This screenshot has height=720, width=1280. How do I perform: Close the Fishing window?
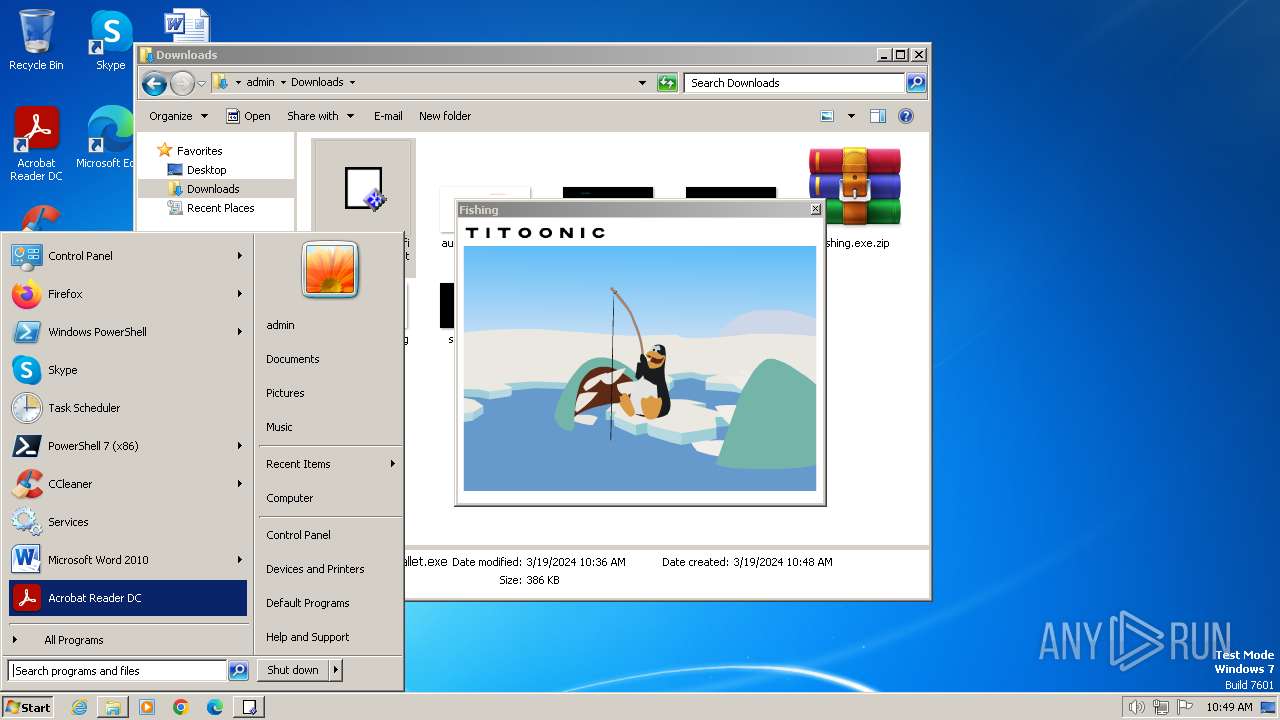815,209
